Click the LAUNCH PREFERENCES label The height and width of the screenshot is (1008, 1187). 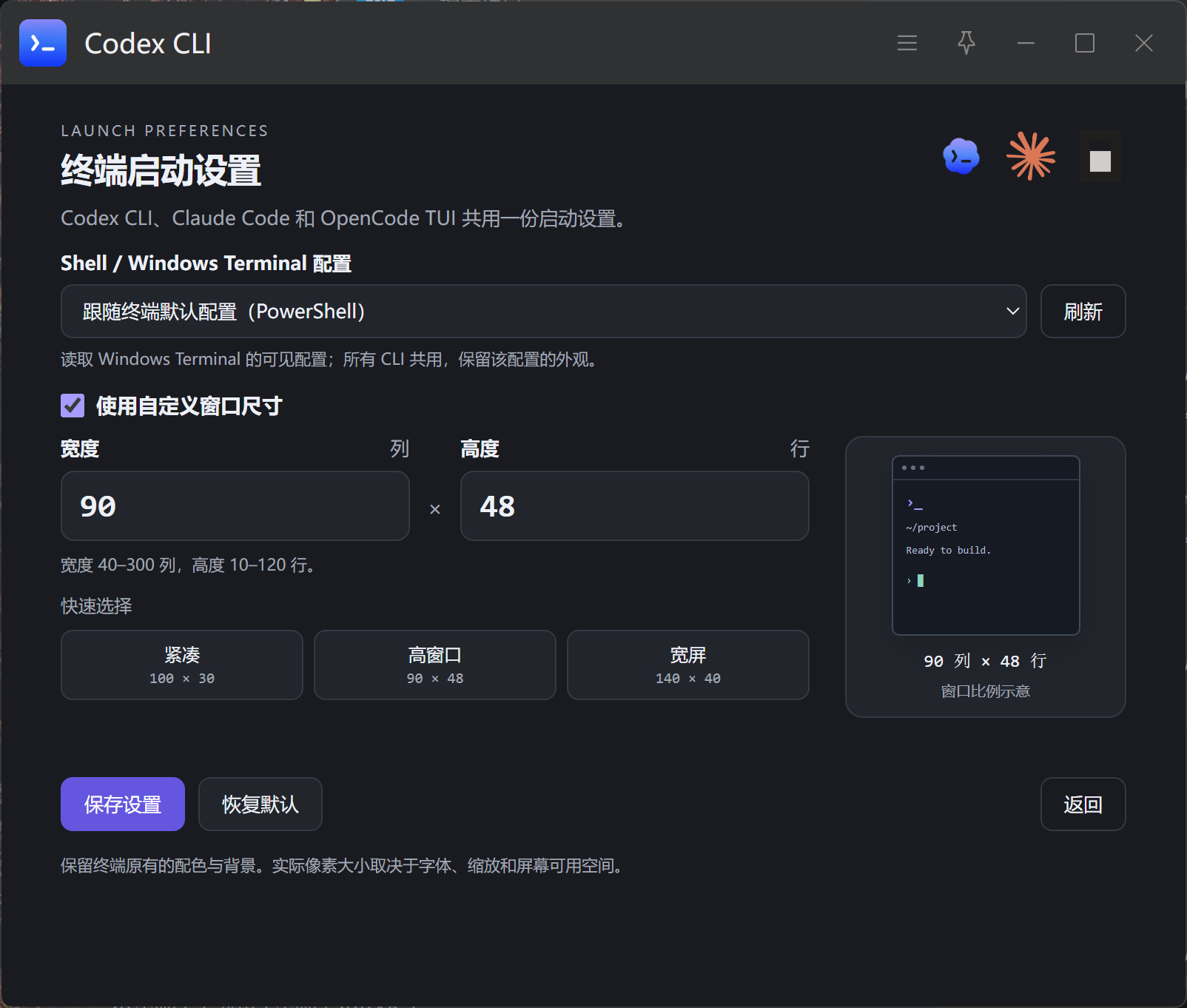(x=164, y=131)
